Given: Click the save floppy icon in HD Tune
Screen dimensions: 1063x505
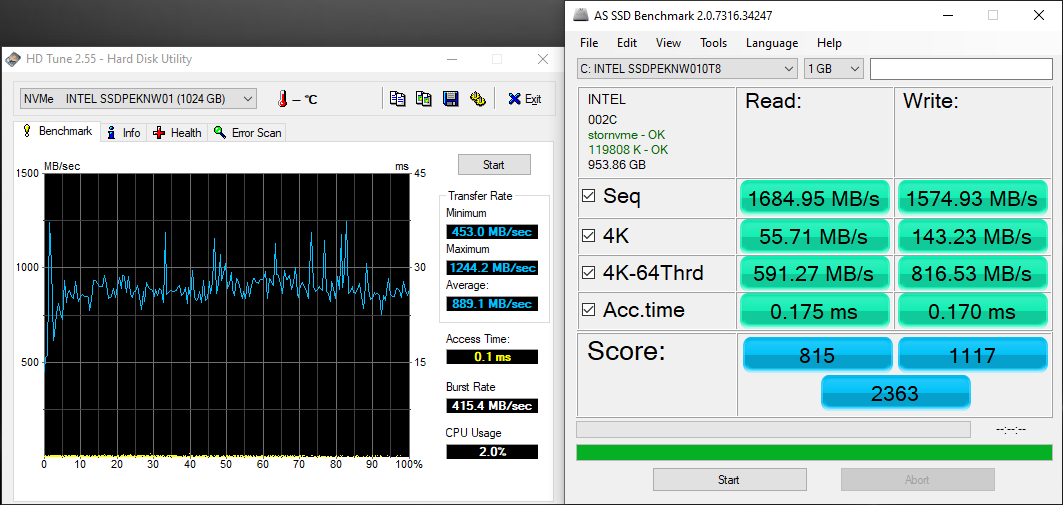Looking at the screenshot, I should coord(451,99).
